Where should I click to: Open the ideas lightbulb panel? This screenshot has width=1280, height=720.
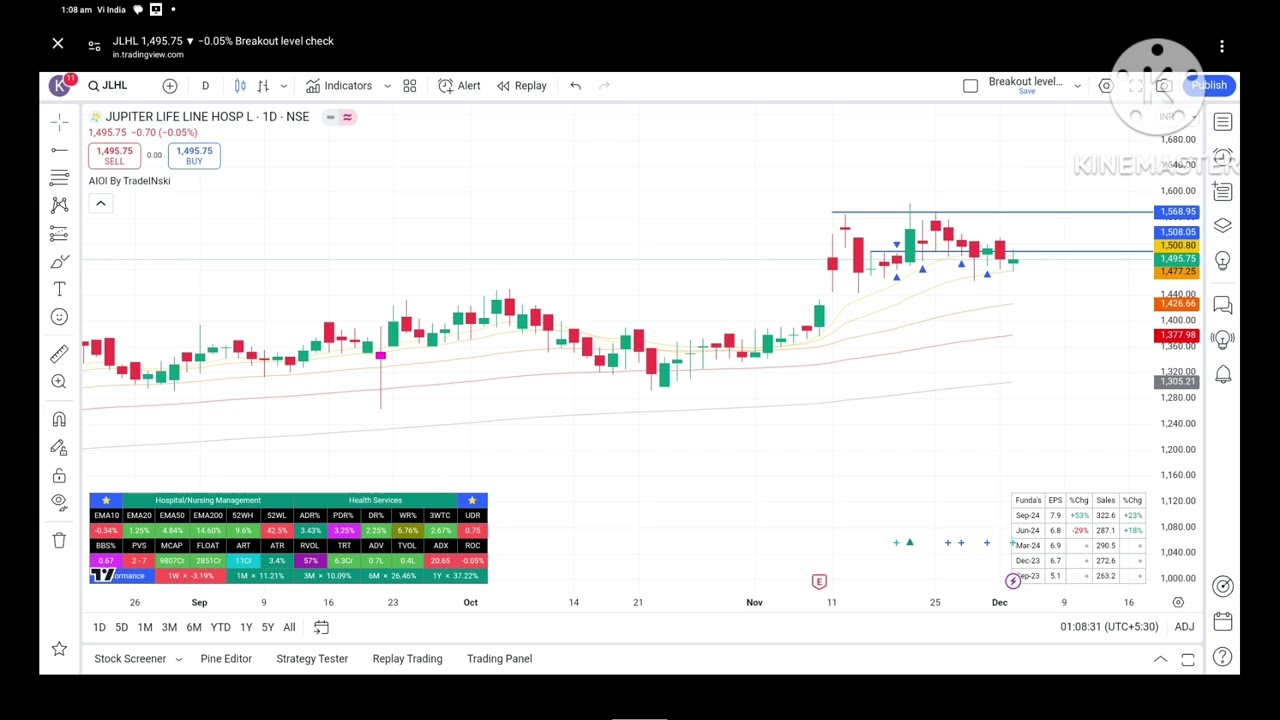pyautogui.click(x=1223, y=261)
